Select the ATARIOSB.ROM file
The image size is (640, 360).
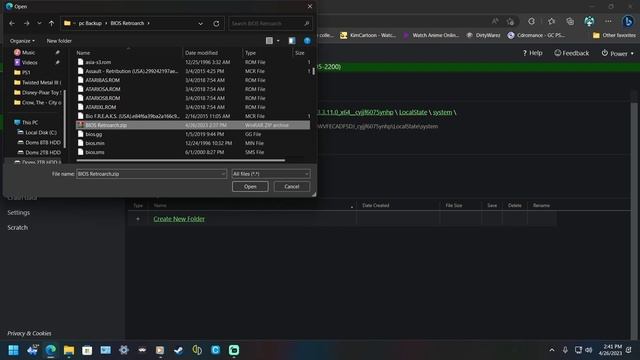click(x=193, y=98)
